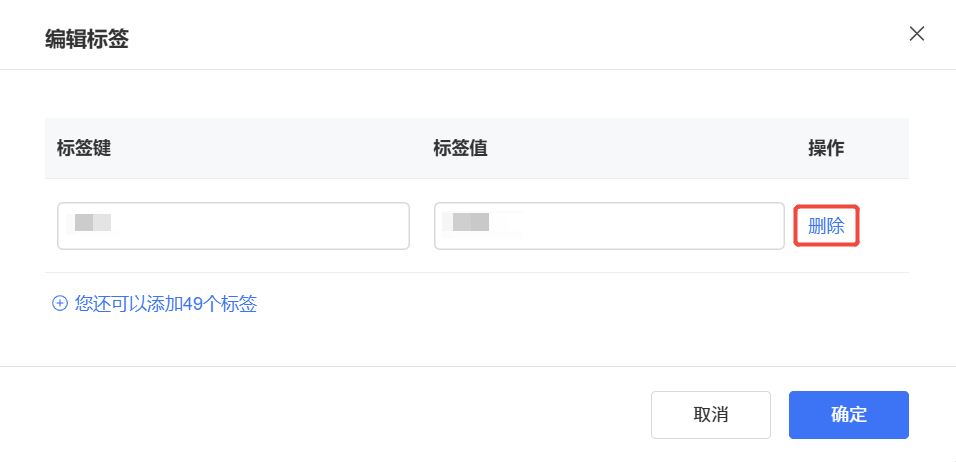Click the 标签值 column header

tap(460, 148)
